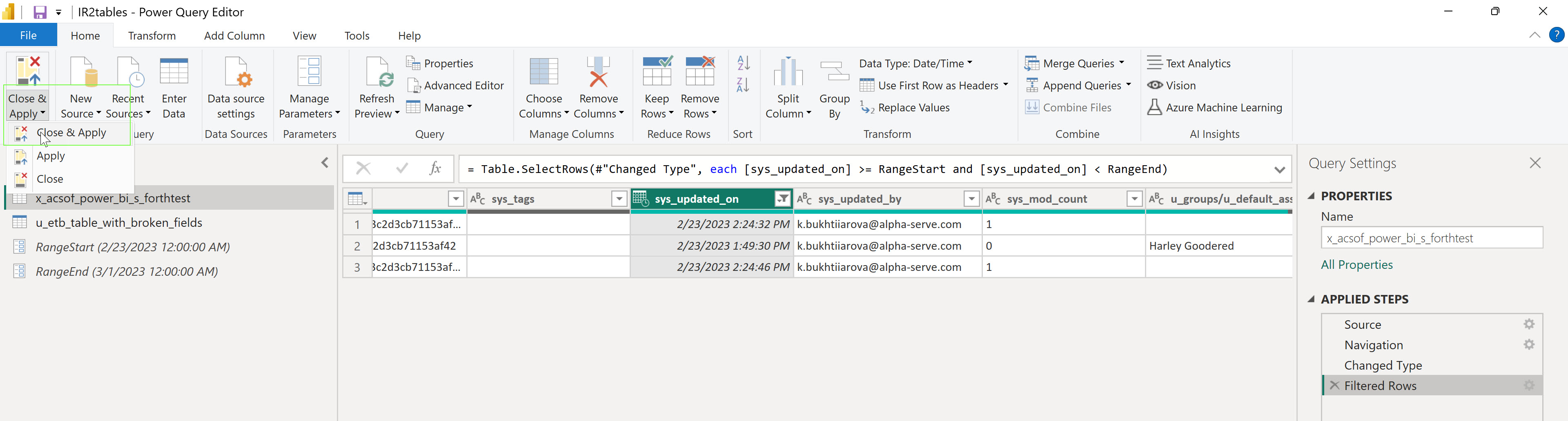This screenshot has width=1568, height=421.
Task: Toggle the sys_updated_on column filter
Action: click(782, 199)
